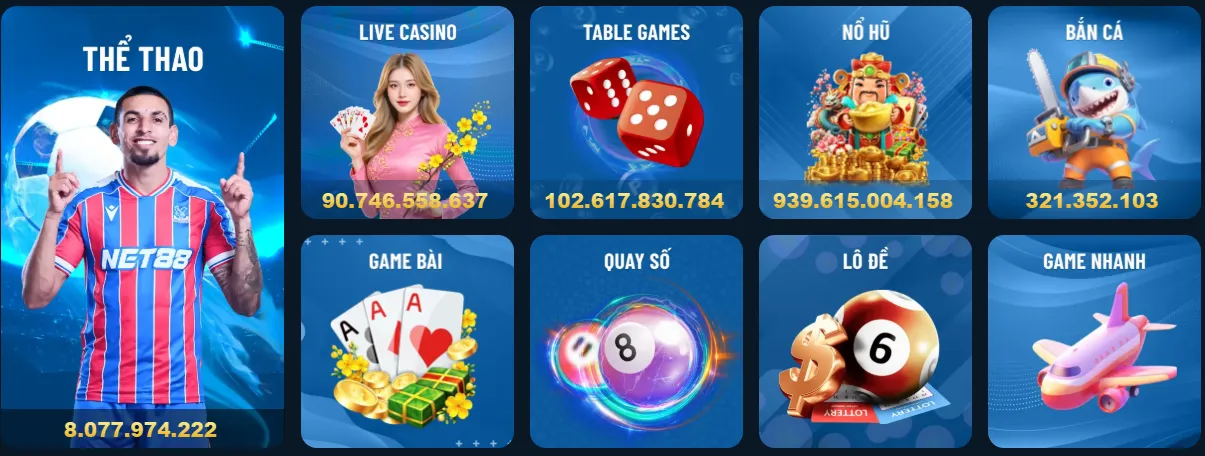The height and width of the screenshot is (456, 1205).
Task: Select the Live Casino dealer image
Action: click(x=406, y=120)
